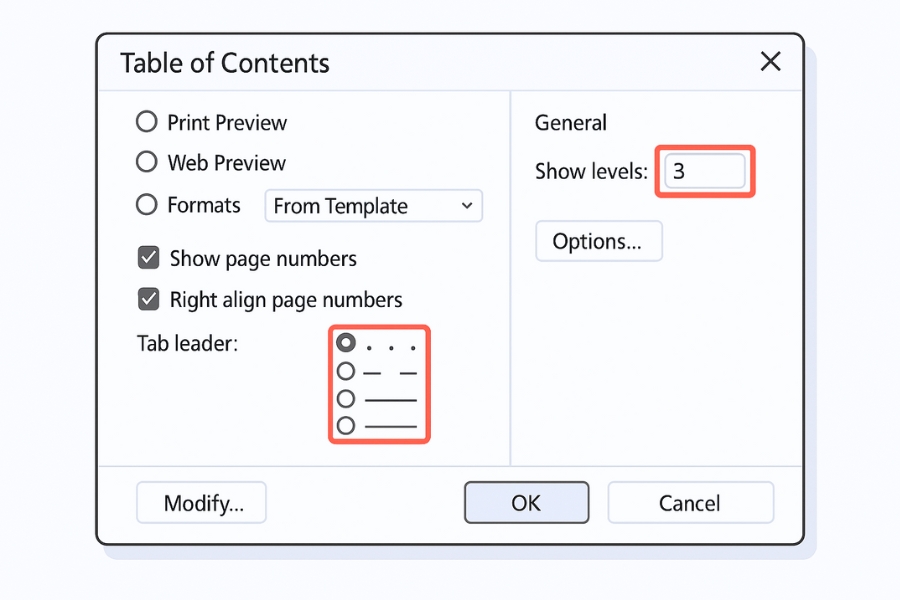Viewport: 900px width, 600px height.
Task: Select the thin solid line tab leader
Action: point(345,398)
